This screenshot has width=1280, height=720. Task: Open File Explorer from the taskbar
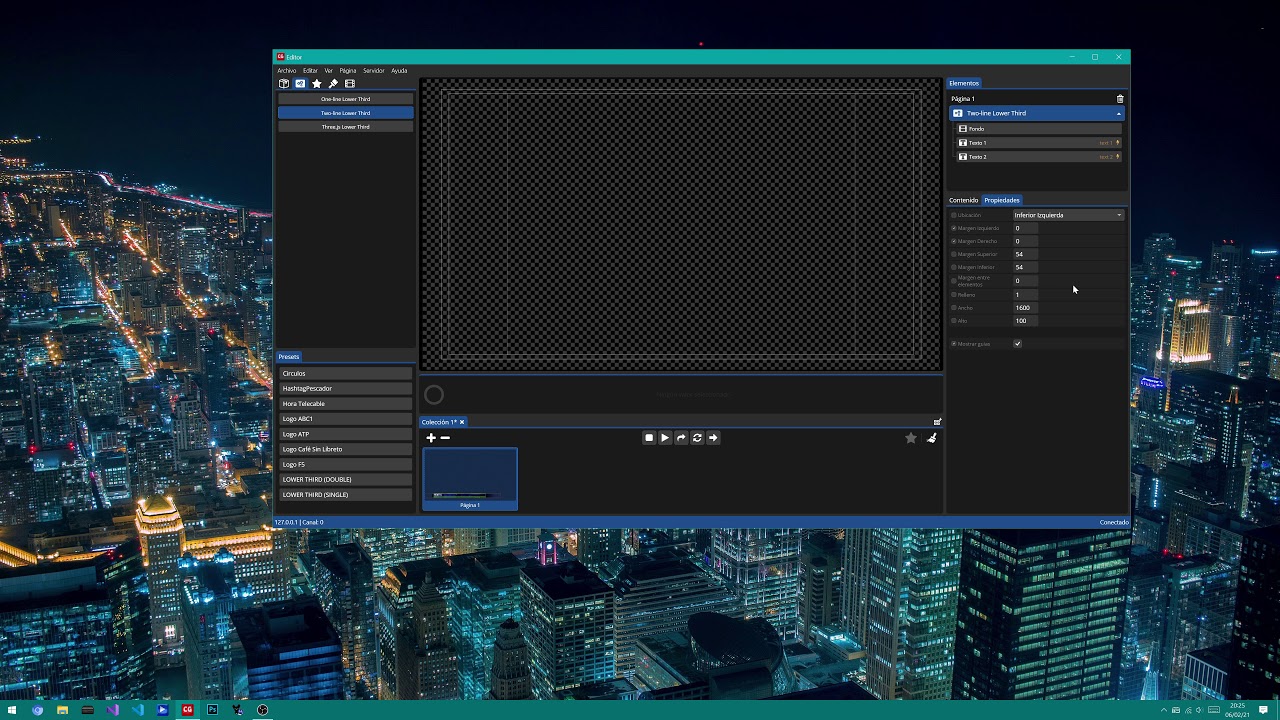pos(62,710)
